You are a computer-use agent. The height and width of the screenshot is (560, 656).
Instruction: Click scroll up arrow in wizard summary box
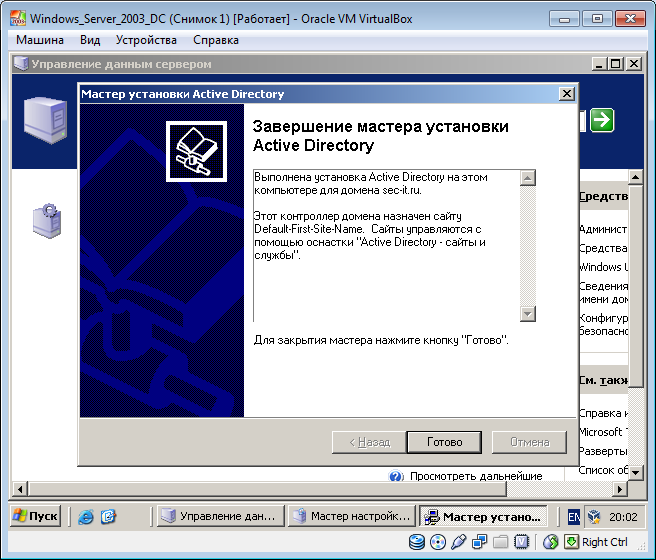pos(528,178)
